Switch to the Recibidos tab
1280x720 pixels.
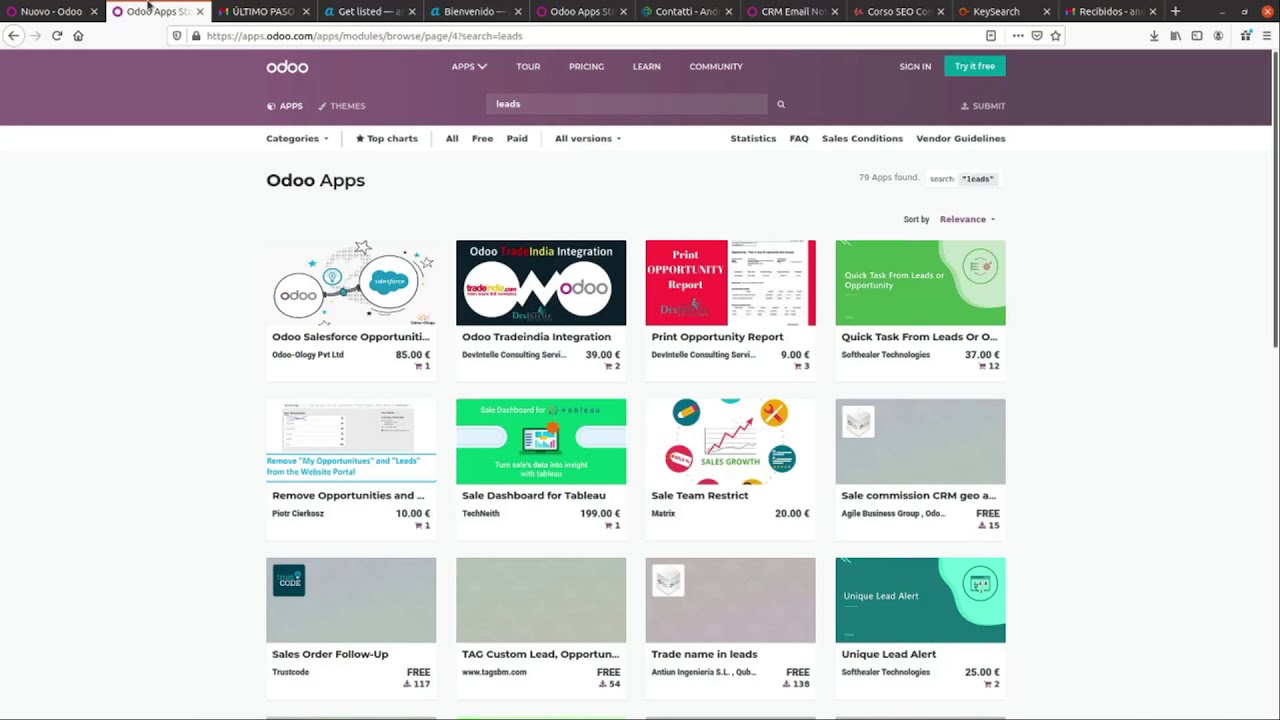1110,12
